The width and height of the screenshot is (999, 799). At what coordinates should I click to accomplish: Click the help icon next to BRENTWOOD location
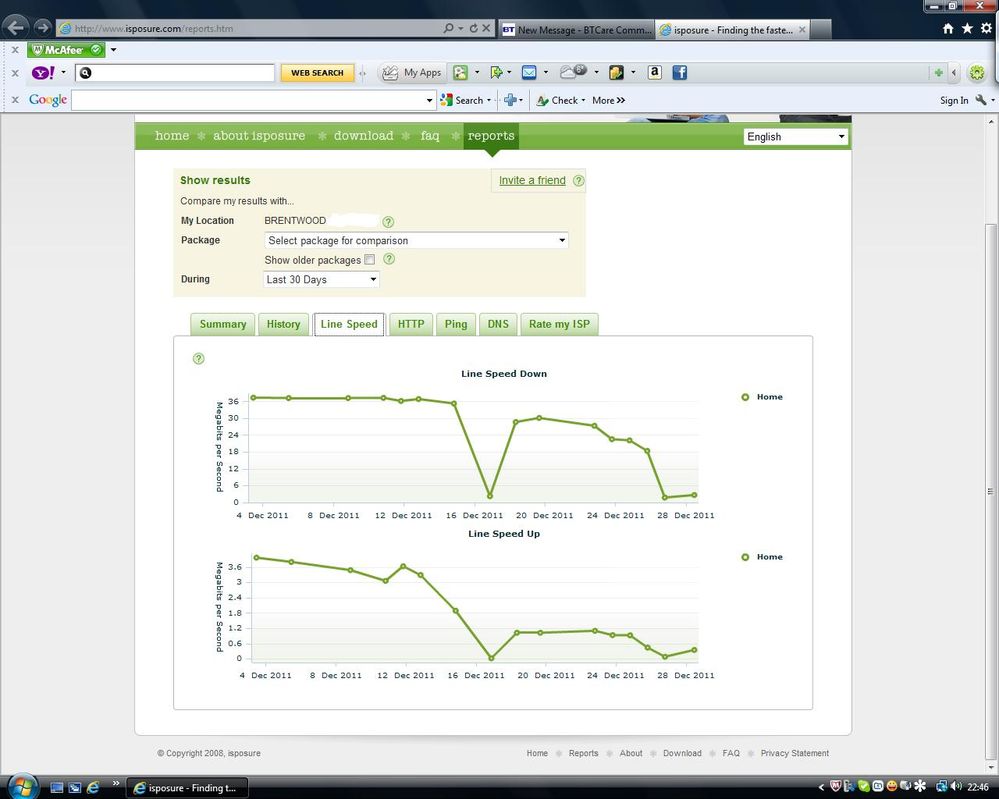(x=388, y=221)
